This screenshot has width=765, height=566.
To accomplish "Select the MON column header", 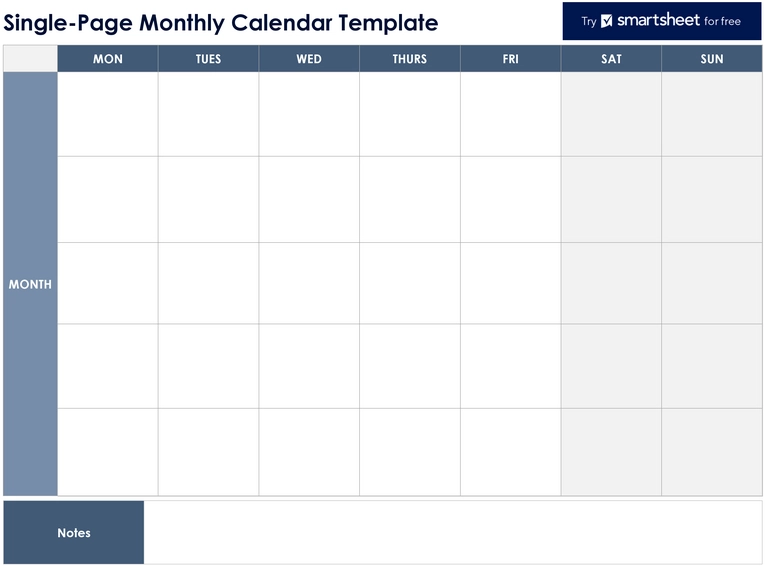I will point(108,59).
